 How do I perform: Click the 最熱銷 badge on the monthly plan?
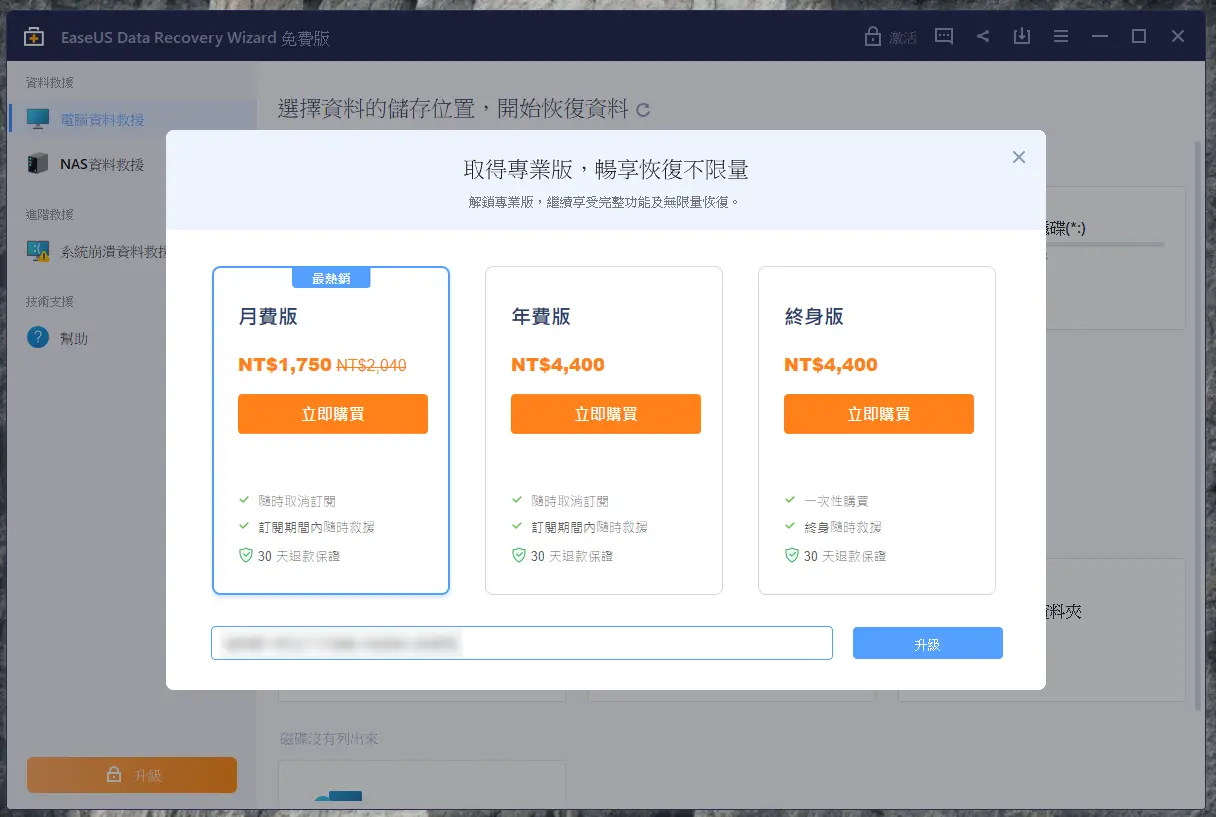(331, 278)
